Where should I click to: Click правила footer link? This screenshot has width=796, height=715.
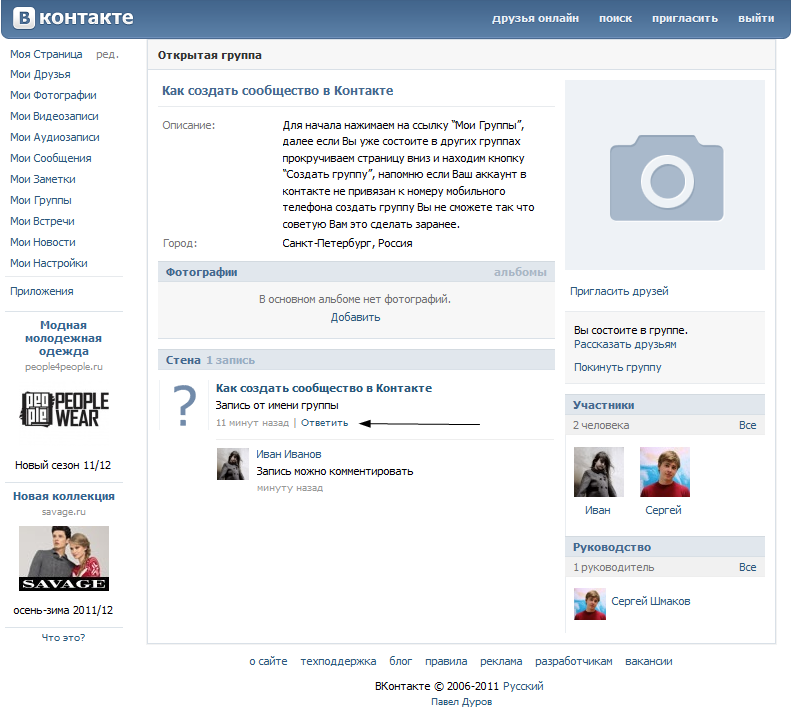coord(448,664)
